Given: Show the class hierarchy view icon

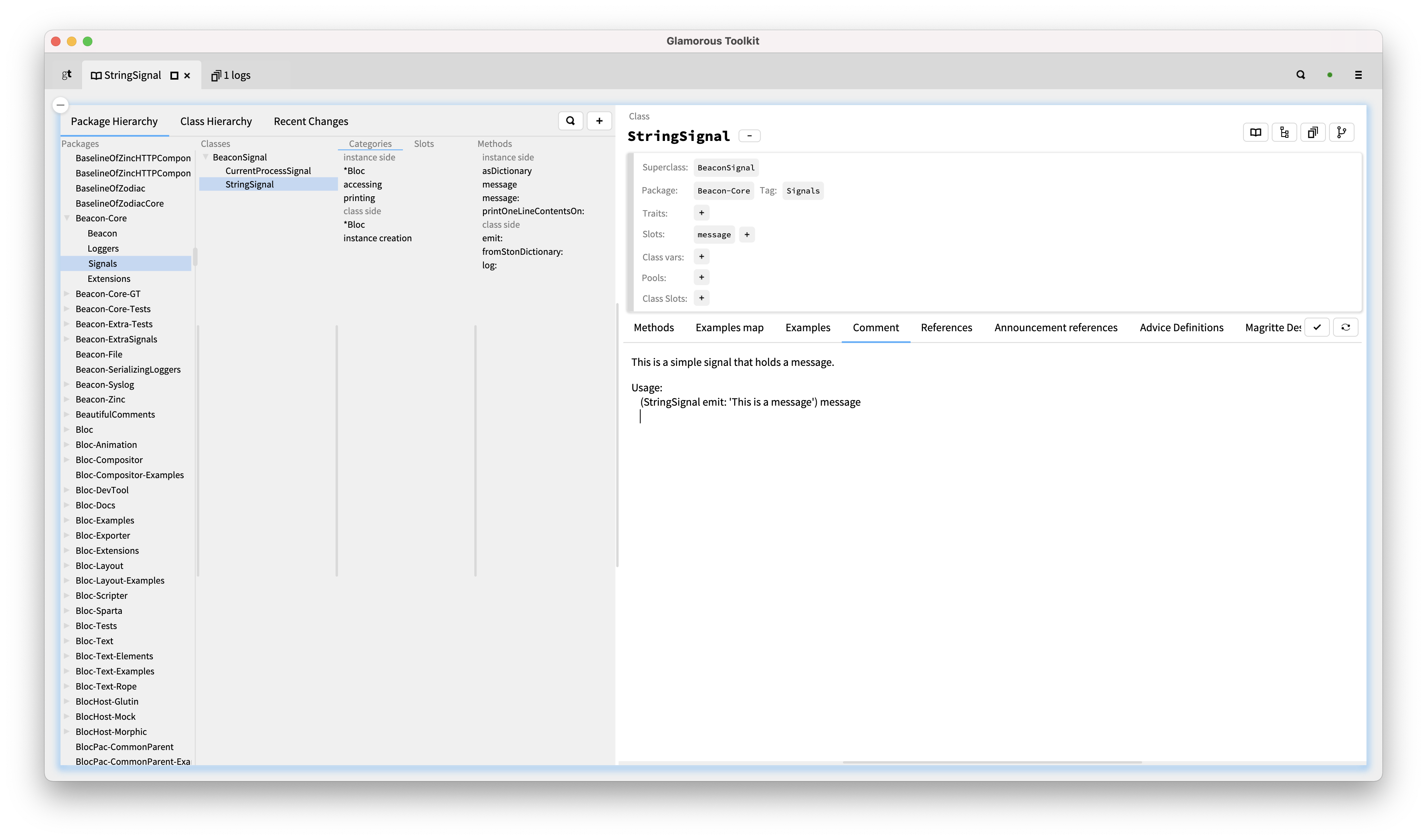Looking at the screenshot, I should click(1285, 132).
